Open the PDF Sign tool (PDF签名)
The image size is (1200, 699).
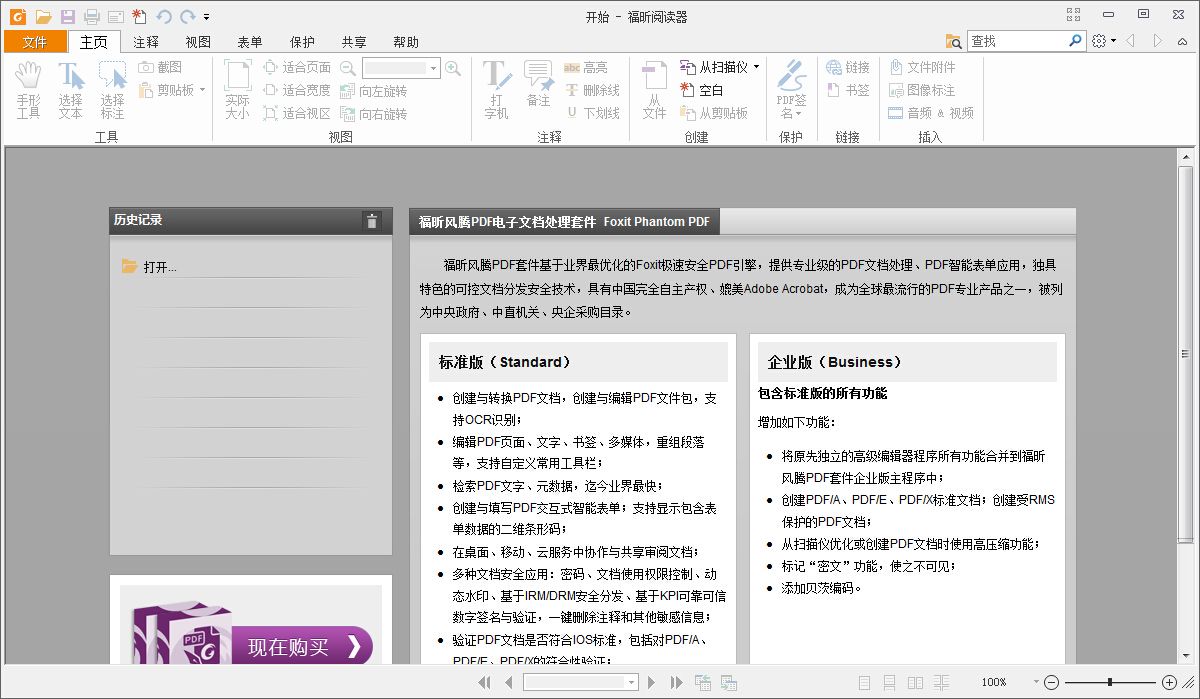[791, 90]
